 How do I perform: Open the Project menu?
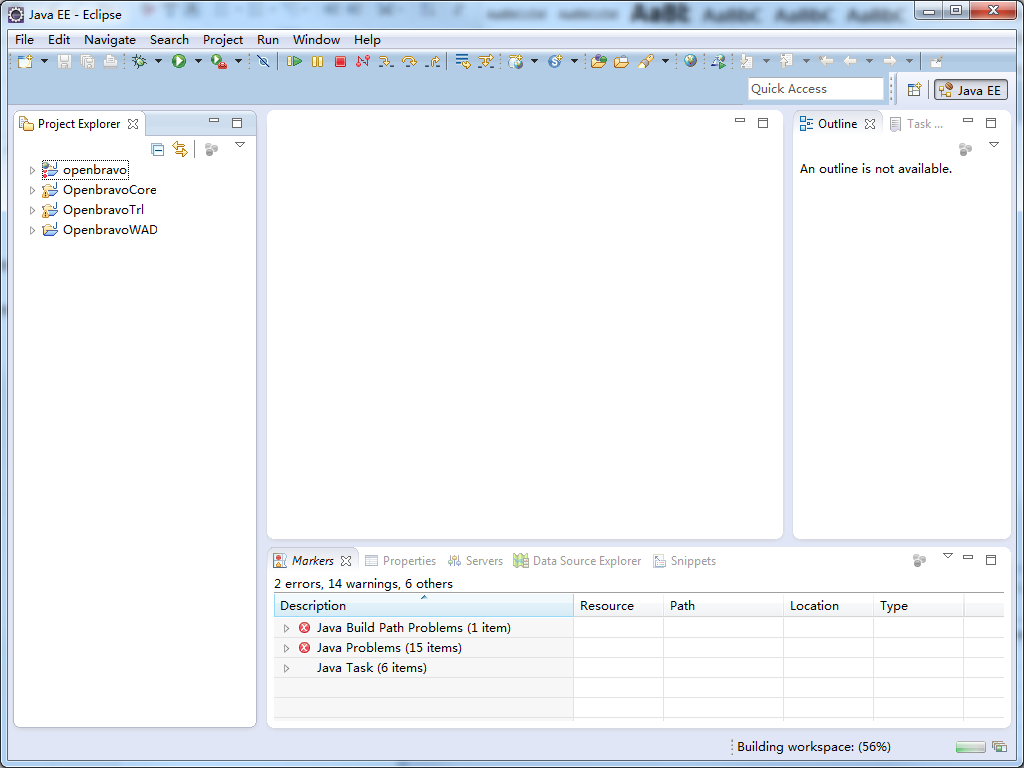[223, 40]
